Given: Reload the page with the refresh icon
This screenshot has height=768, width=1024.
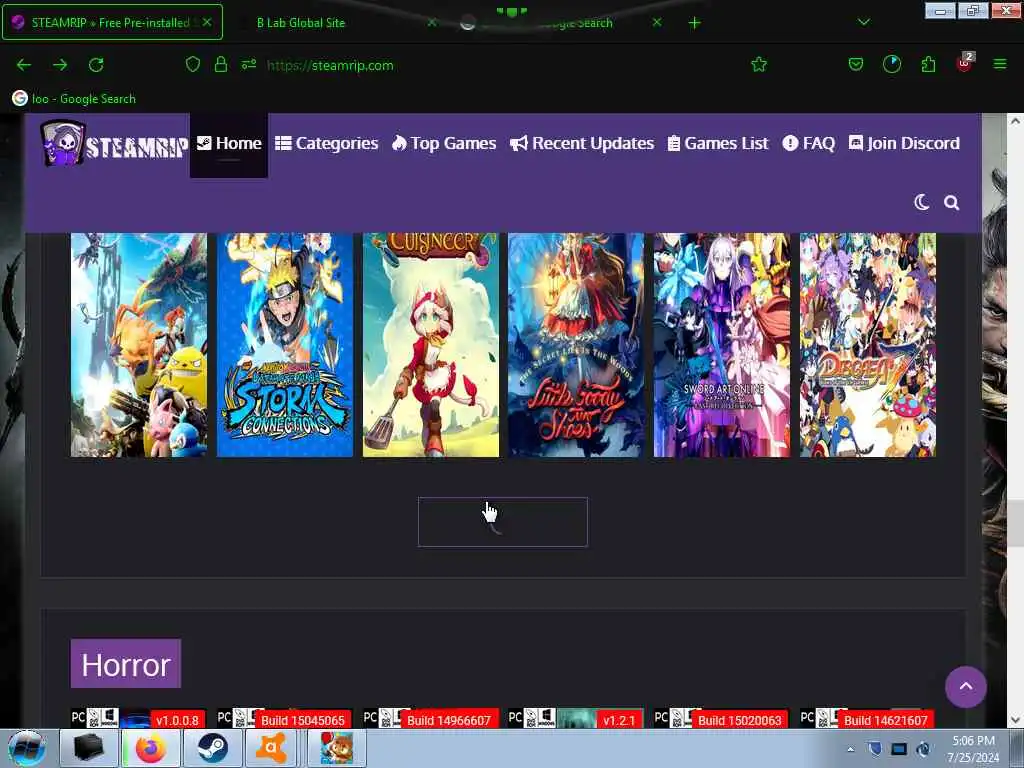Looking at the screenshot, I should (x=96, y=65).
